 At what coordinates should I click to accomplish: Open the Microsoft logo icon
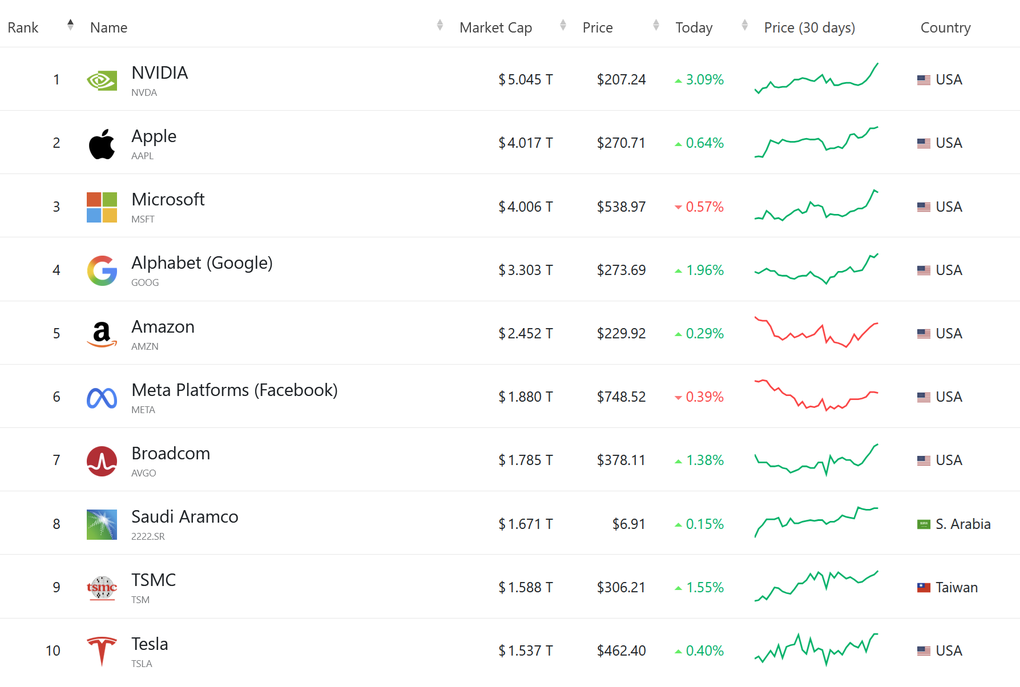[x=102, y=207]
